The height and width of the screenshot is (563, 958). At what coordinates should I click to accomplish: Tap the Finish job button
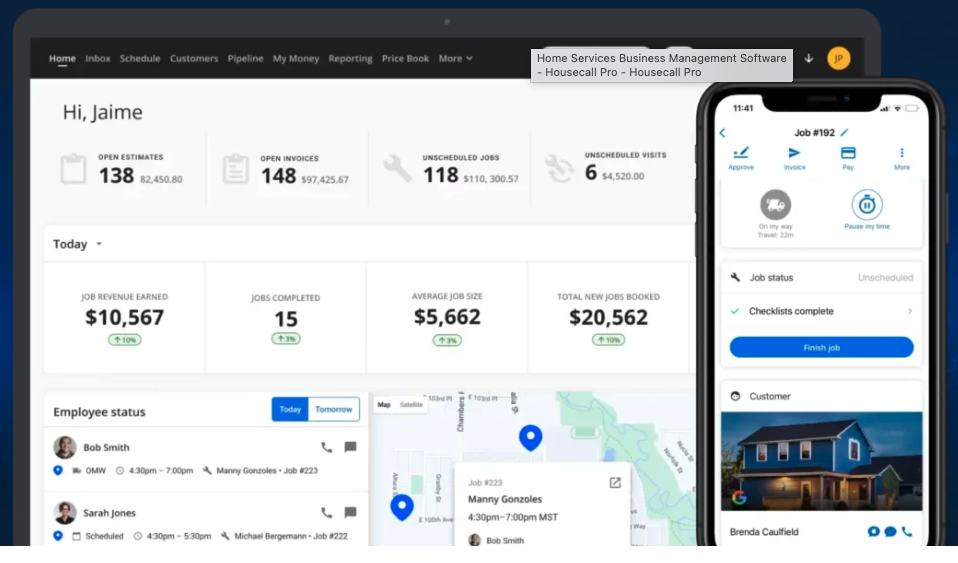click(x=822, y=347)
